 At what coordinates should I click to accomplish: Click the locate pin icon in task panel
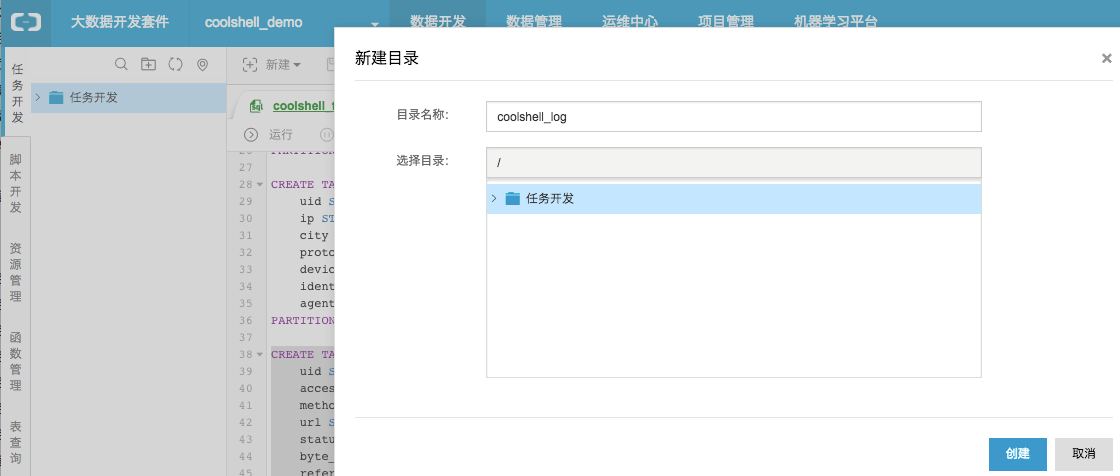[203, 65]
